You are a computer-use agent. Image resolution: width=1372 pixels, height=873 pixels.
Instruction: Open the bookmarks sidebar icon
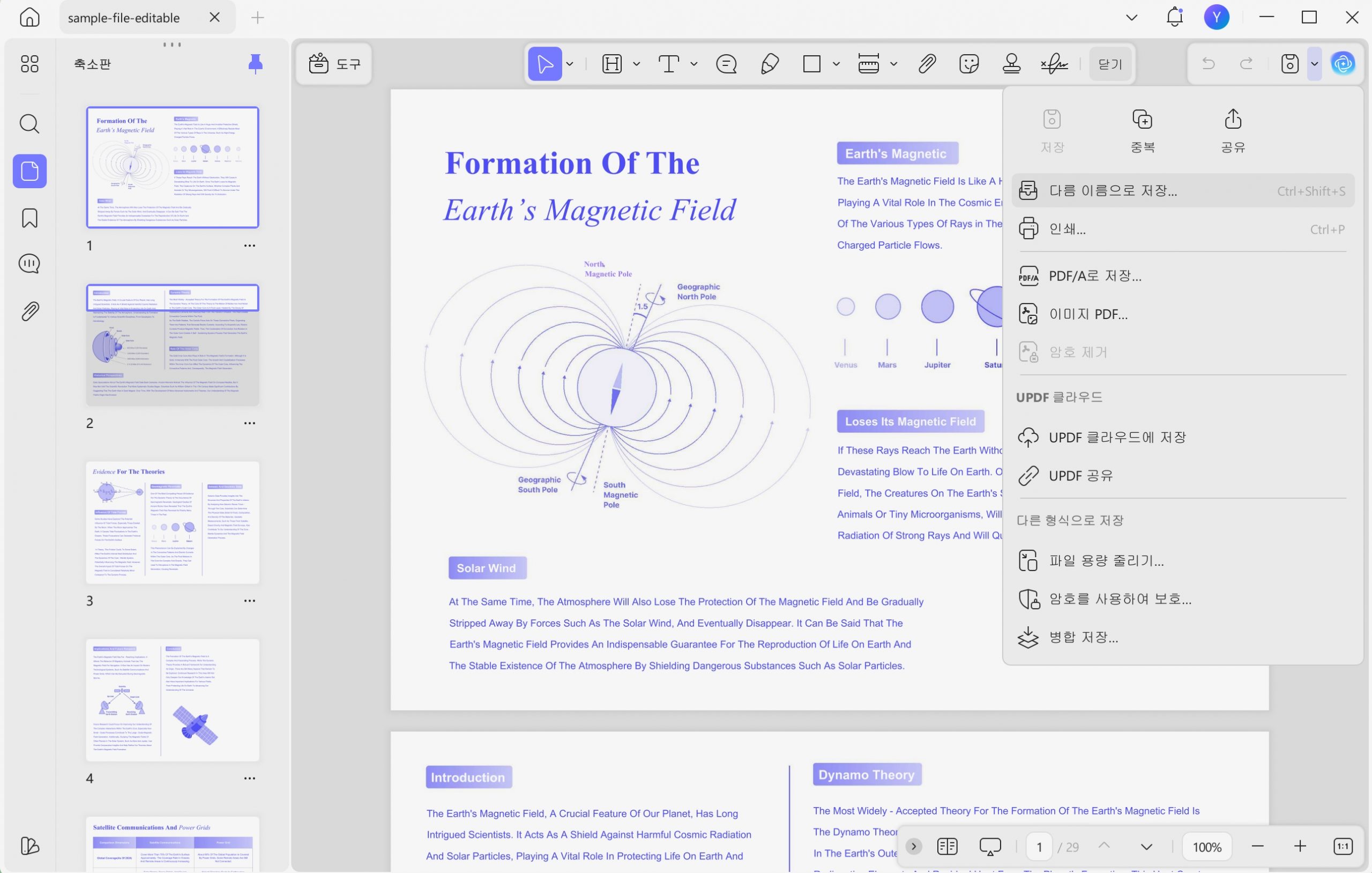pyautogui.click(x=29, y=218)
